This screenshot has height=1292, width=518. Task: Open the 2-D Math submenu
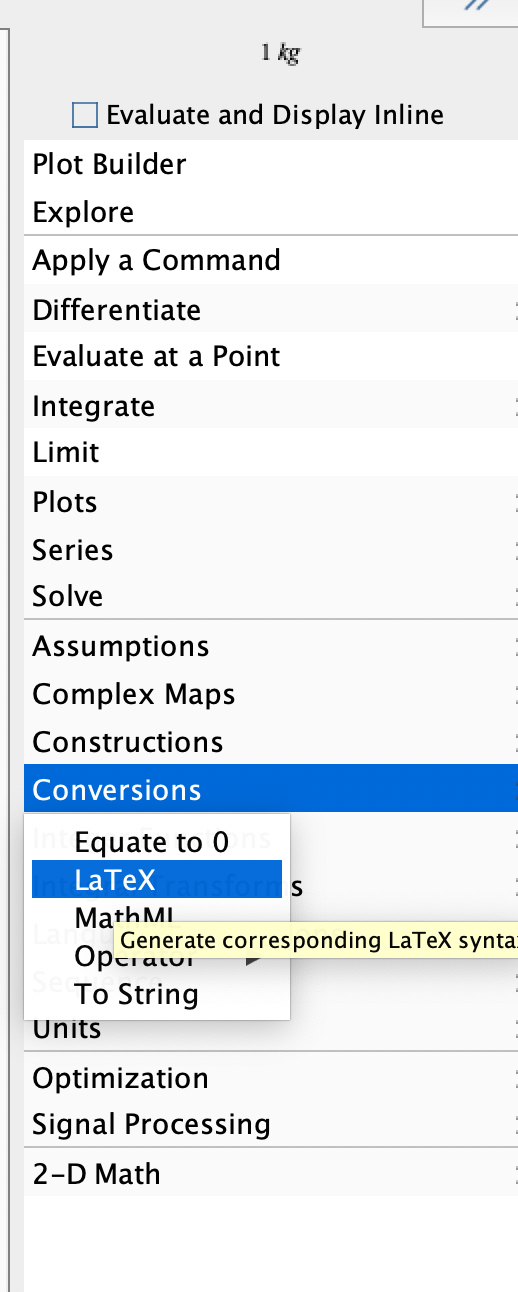(x=271, y=1173)
